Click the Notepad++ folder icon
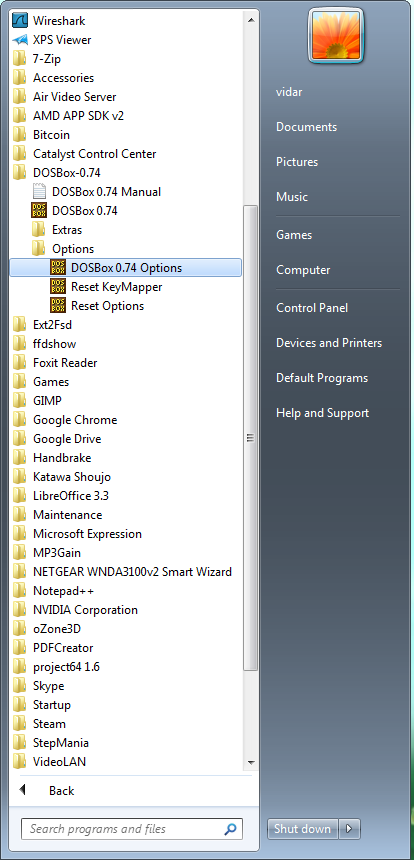This screenshot has width=414, height=860. click(x=20, y=591)
